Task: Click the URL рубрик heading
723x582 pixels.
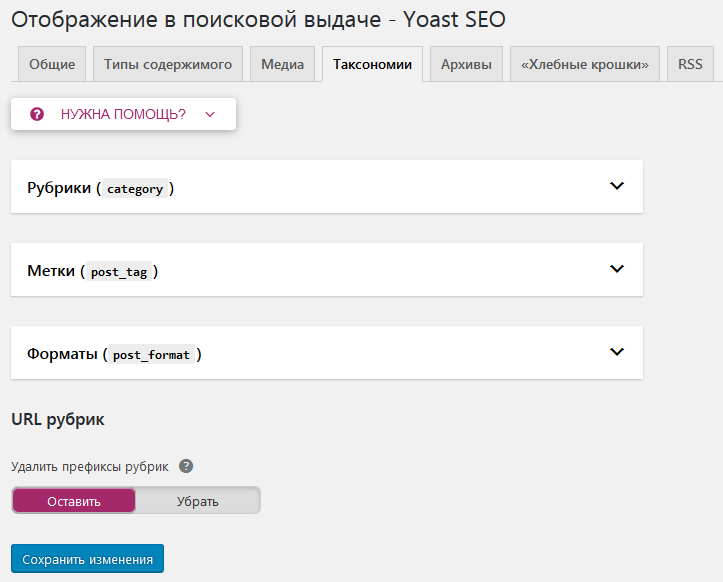Action: tap(58, 419)
